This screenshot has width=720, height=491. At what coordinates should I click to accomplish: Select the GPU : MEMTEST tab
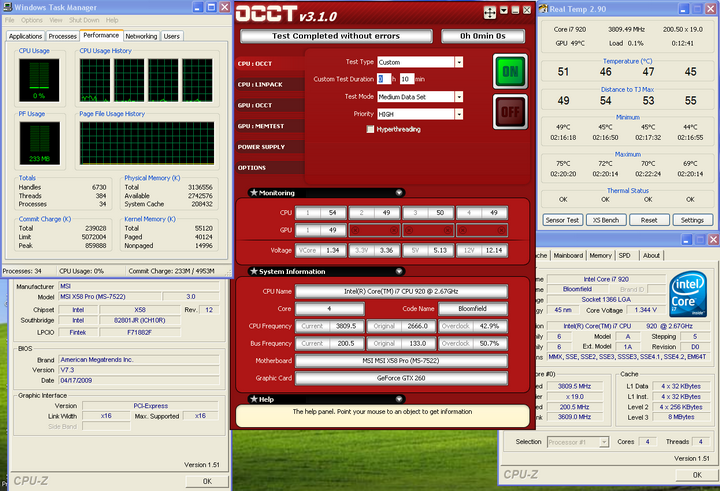click(270, 126)
